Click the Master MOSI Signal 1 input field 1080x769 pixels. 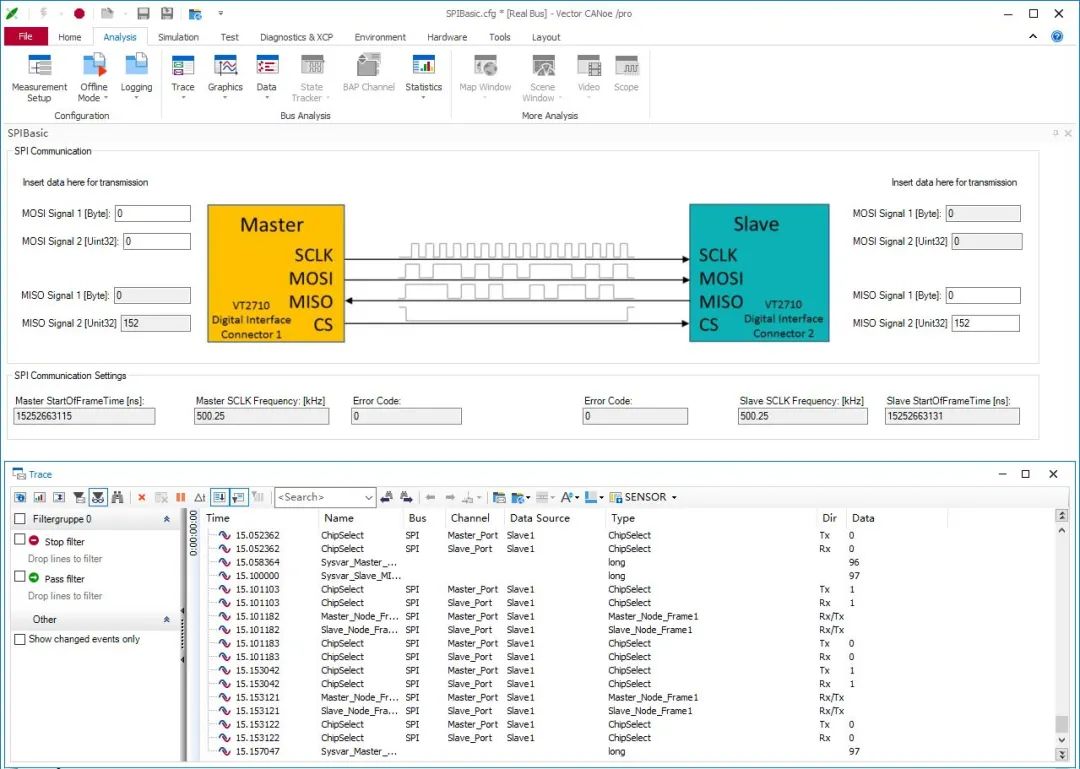coord(152,213)
